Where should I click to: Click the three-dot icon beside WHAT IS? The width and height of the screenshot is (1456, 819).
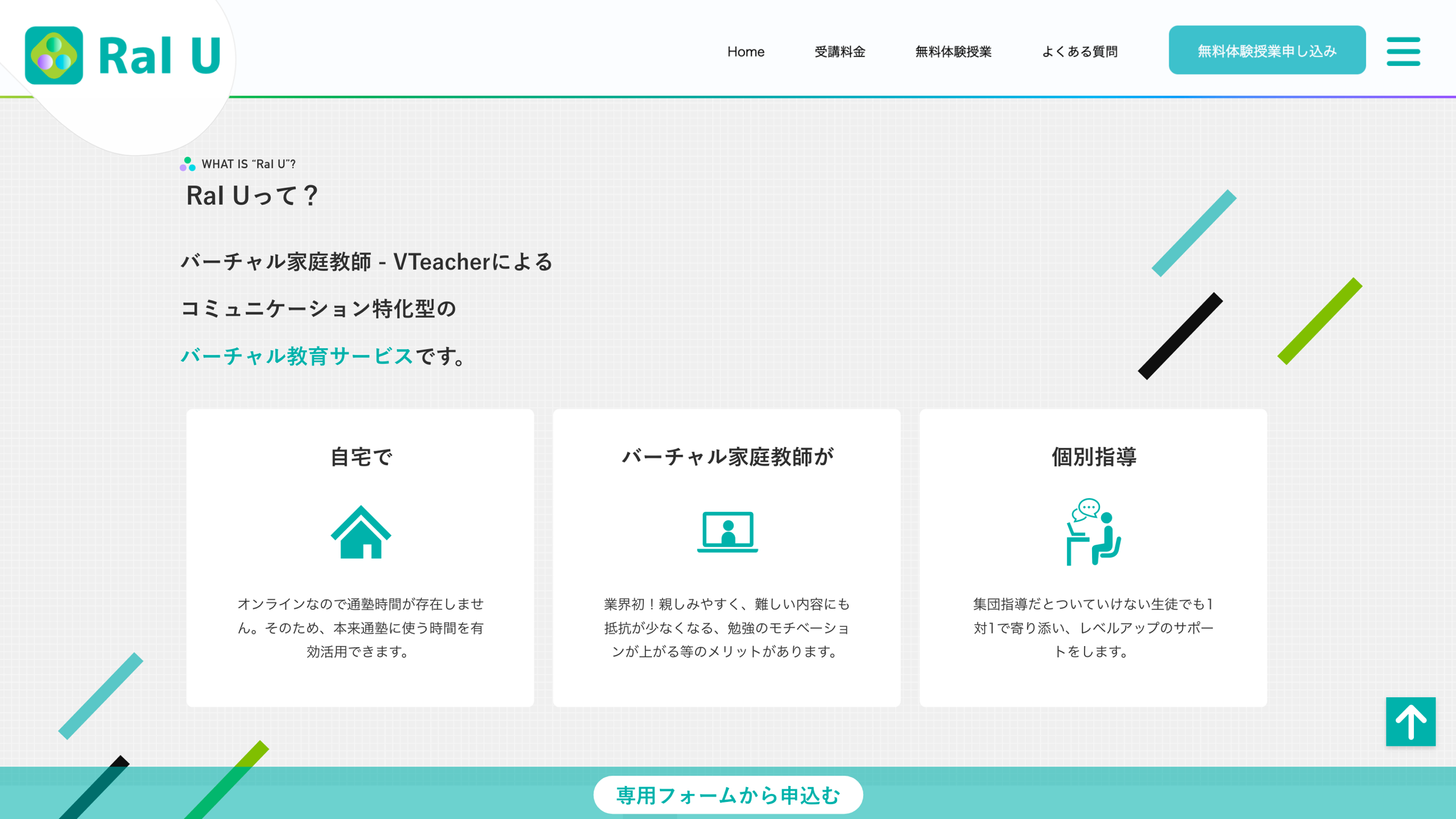(188, 164)
